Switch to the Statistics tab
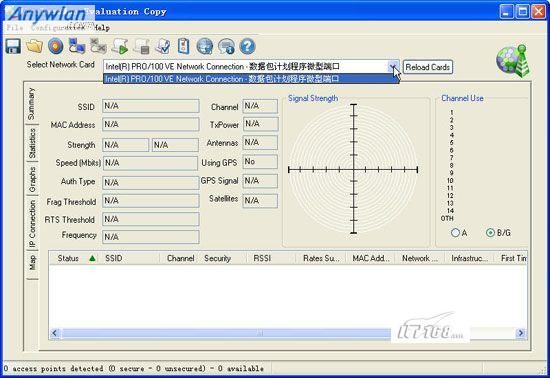This screenshot has width=550, height=378. [32, 143]
